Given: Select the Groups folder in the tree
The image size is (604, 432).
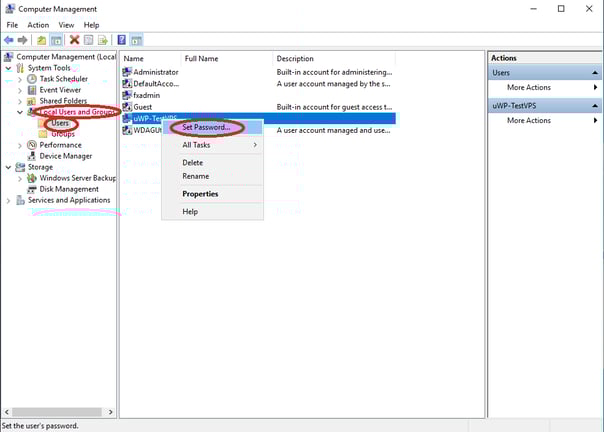Looking at the screenshot, I should (x=62, y=134).
